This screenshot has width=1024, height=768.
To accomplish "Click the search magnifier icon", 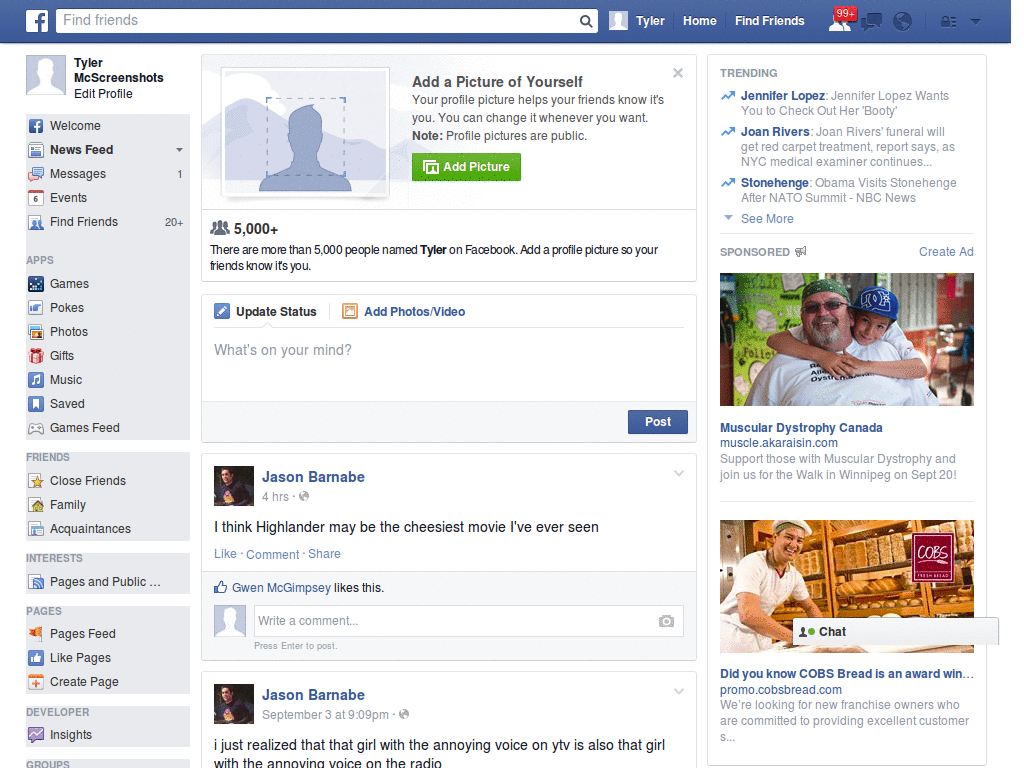I will [586, 22].
